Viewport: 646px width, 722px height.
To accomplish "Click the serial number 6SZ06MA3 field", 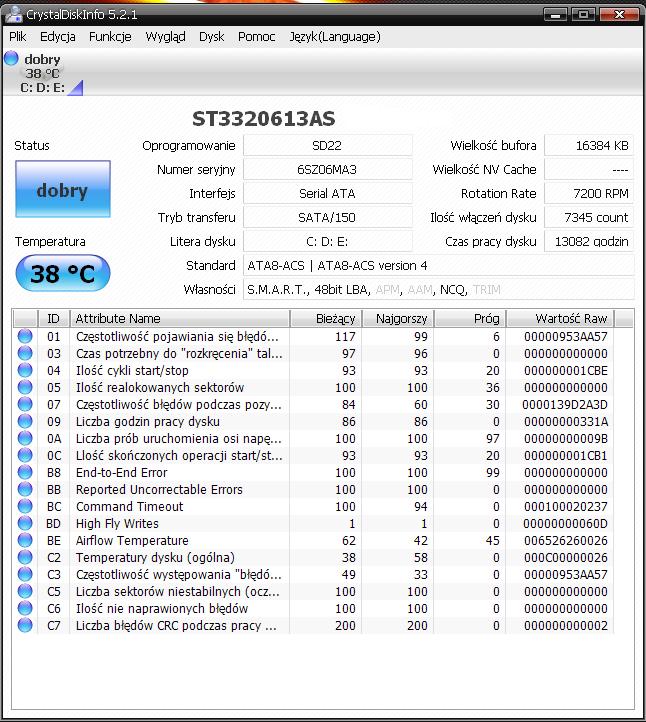I will pos(327,169).
